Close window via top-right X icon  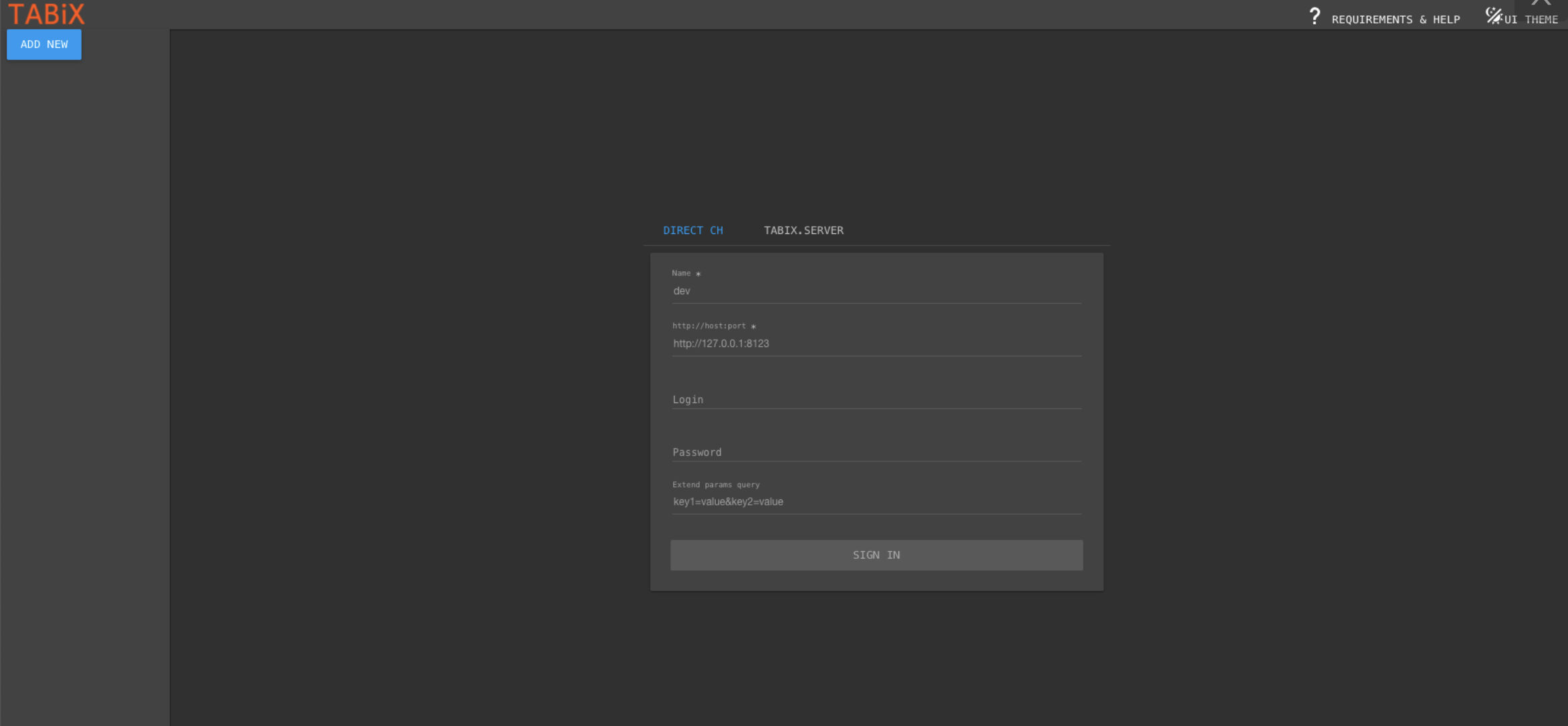tap(1541, 3)
